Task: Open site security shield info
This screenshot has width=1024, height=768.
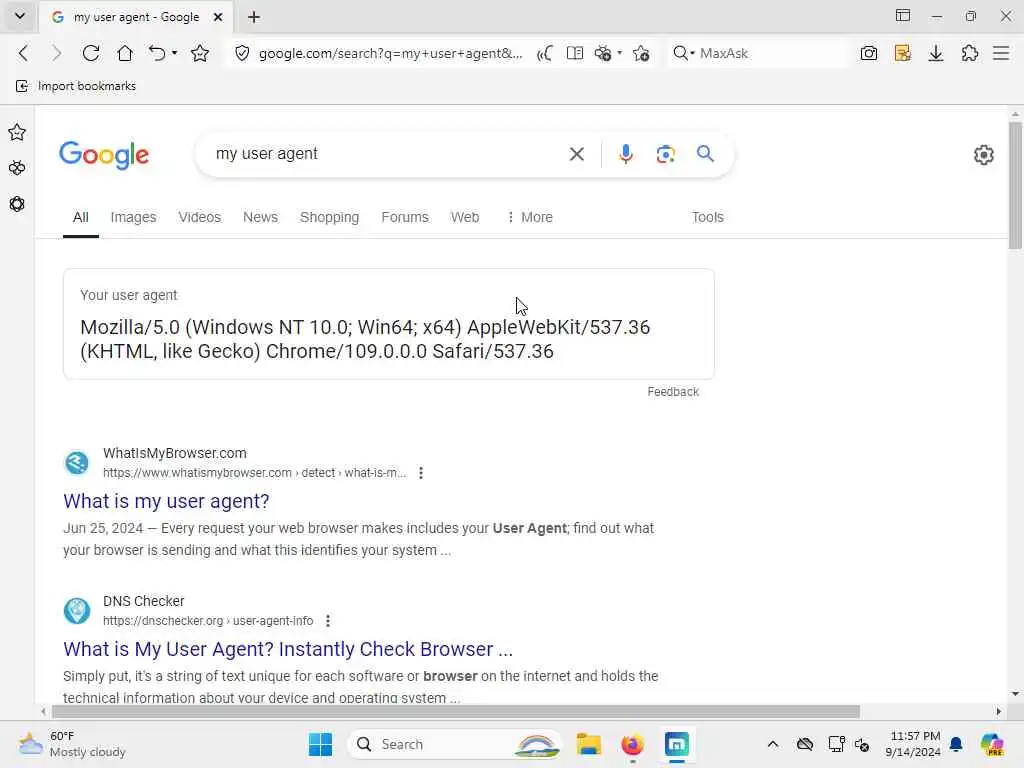Action: (x=242, y=53)
